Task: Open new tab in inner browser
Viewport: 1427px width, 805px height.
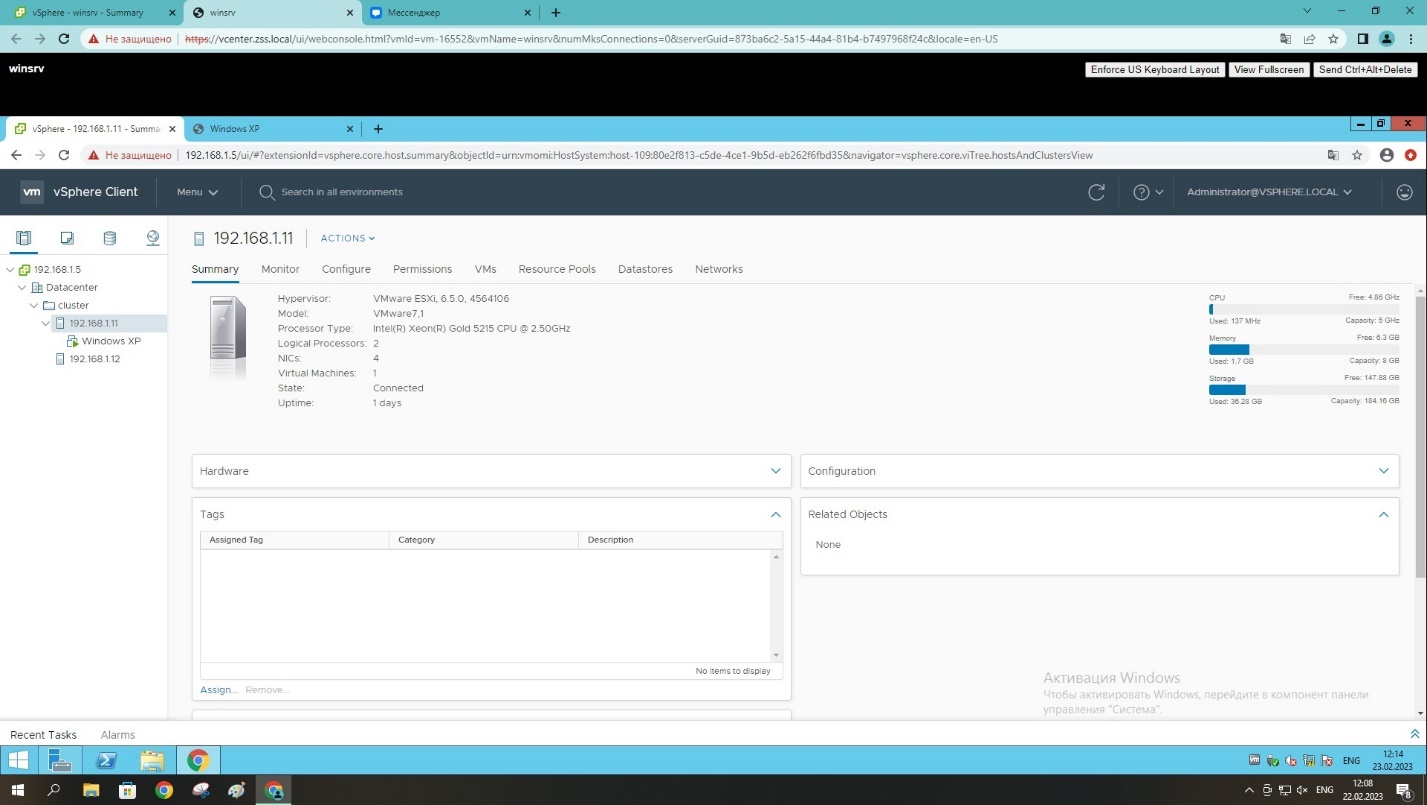Action: pos(378,128)
